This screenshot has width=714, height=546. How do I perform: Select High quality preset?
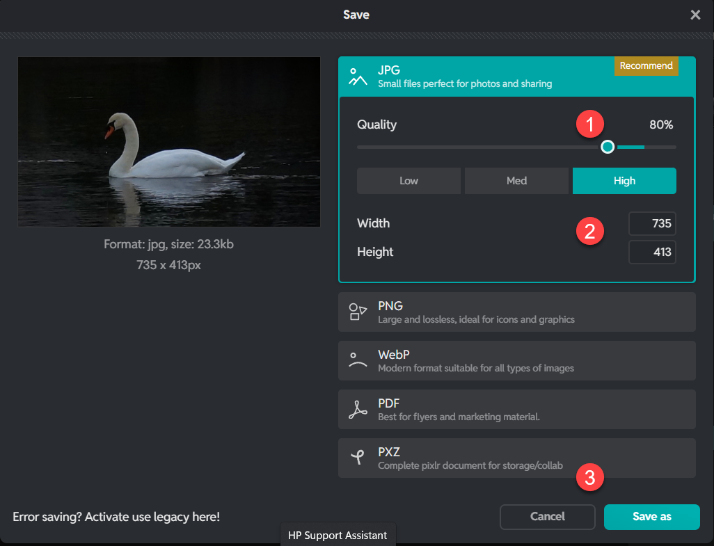click(624, 181)
